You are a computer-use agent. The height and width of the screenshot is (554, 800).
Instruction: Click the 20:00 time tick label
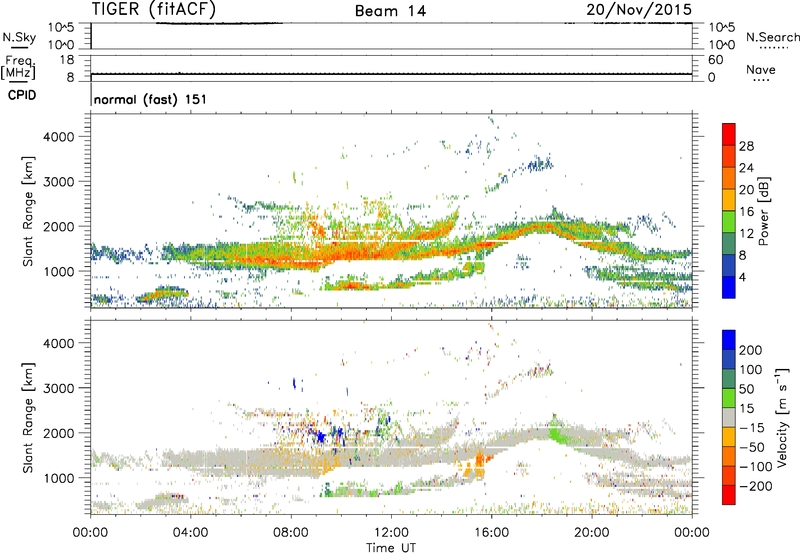pyautogui.click(x=592, y=533)
